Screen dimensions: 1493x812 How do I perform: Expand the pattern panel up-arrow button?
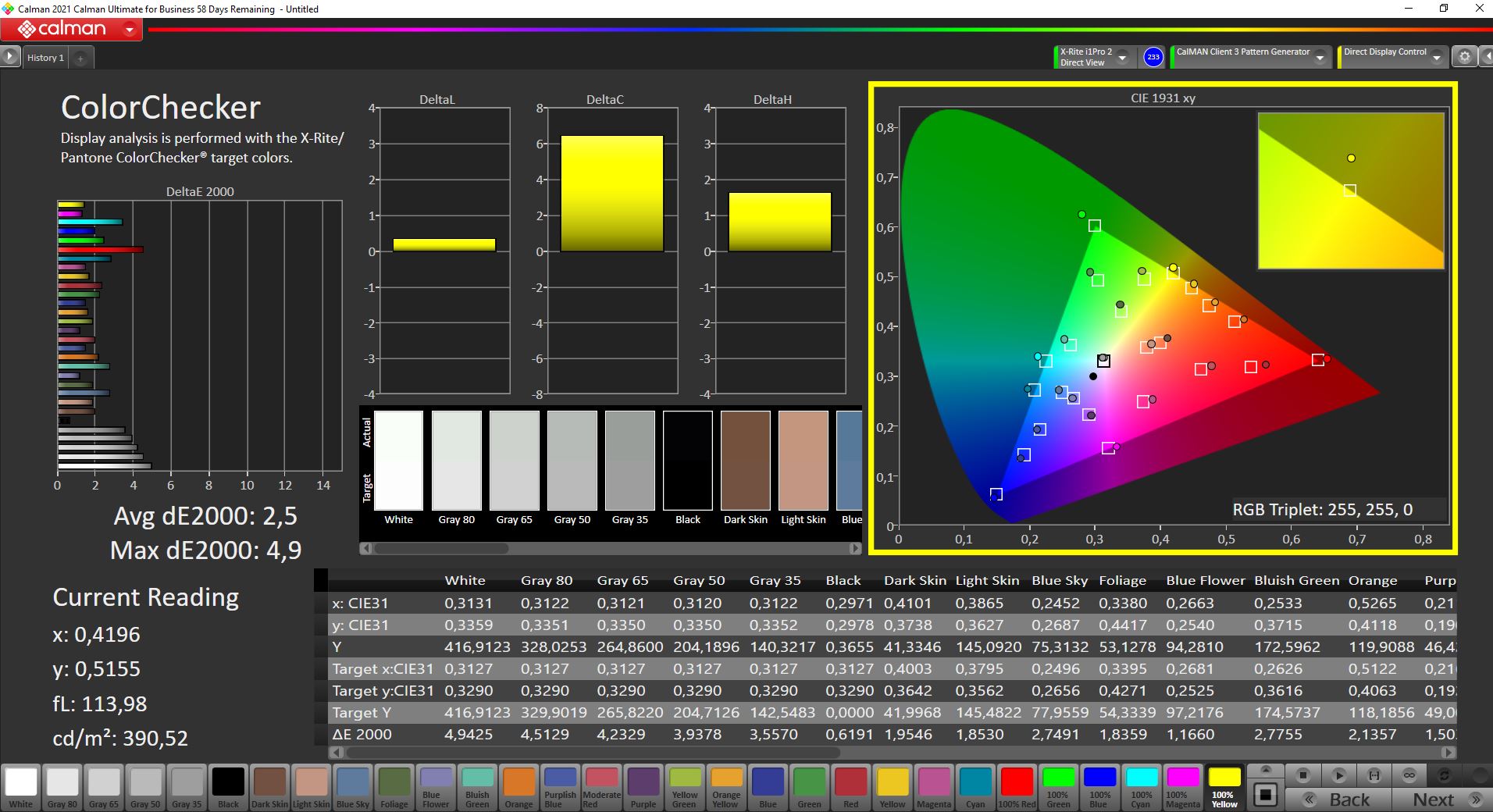click(x=1266, y=771)
